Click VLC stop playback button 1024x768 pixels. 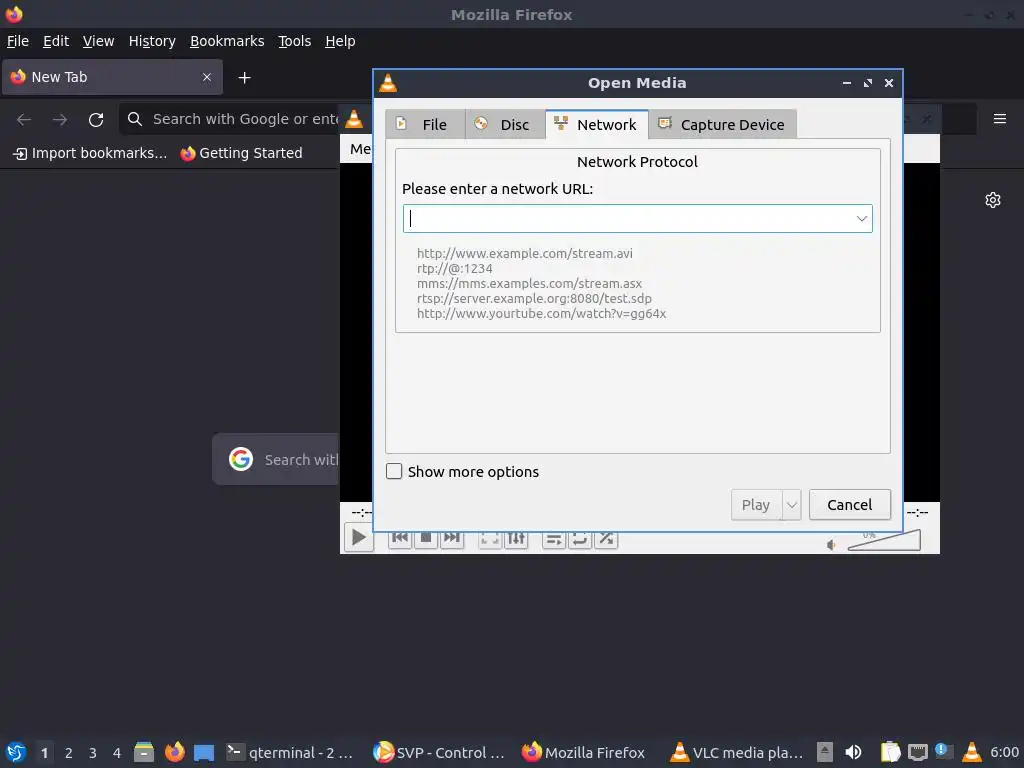click(x=426, y=539)
